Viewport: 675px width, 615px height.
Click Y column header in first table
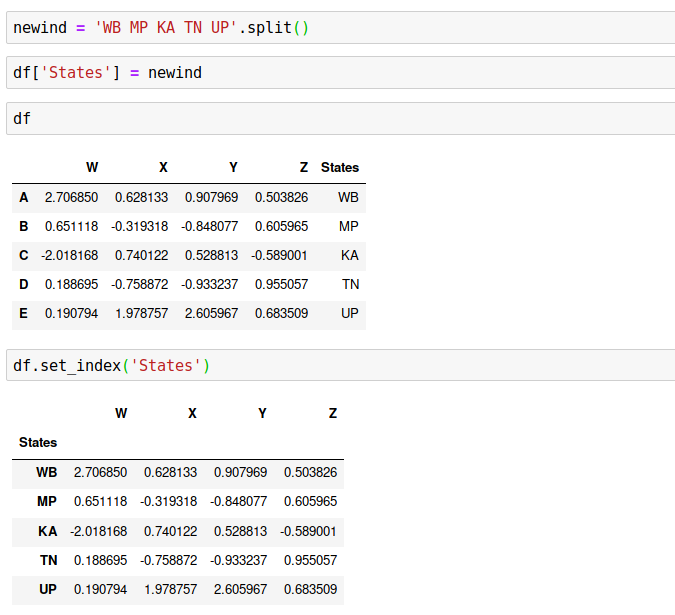(233, 168)
